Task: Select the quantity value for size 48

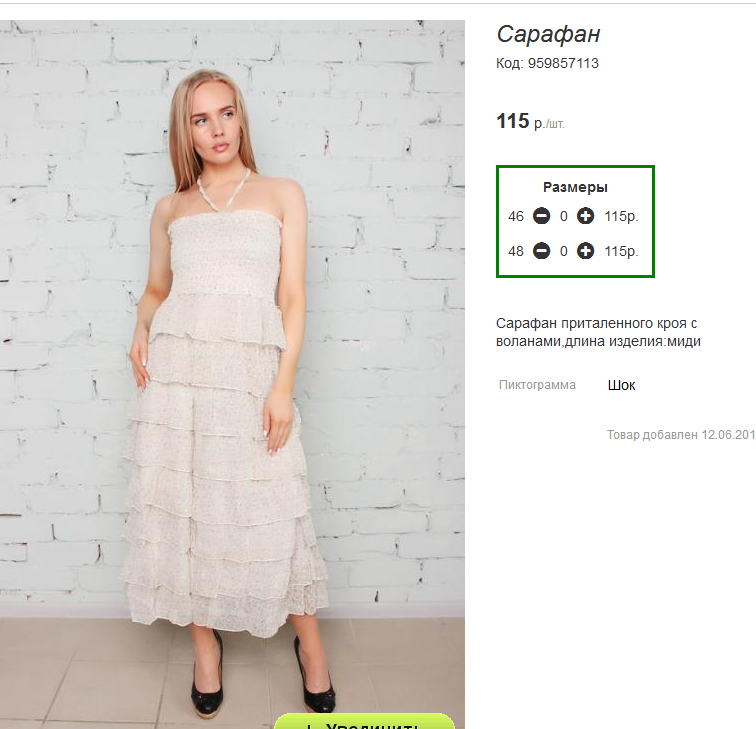Action: (x=564, y=251)
